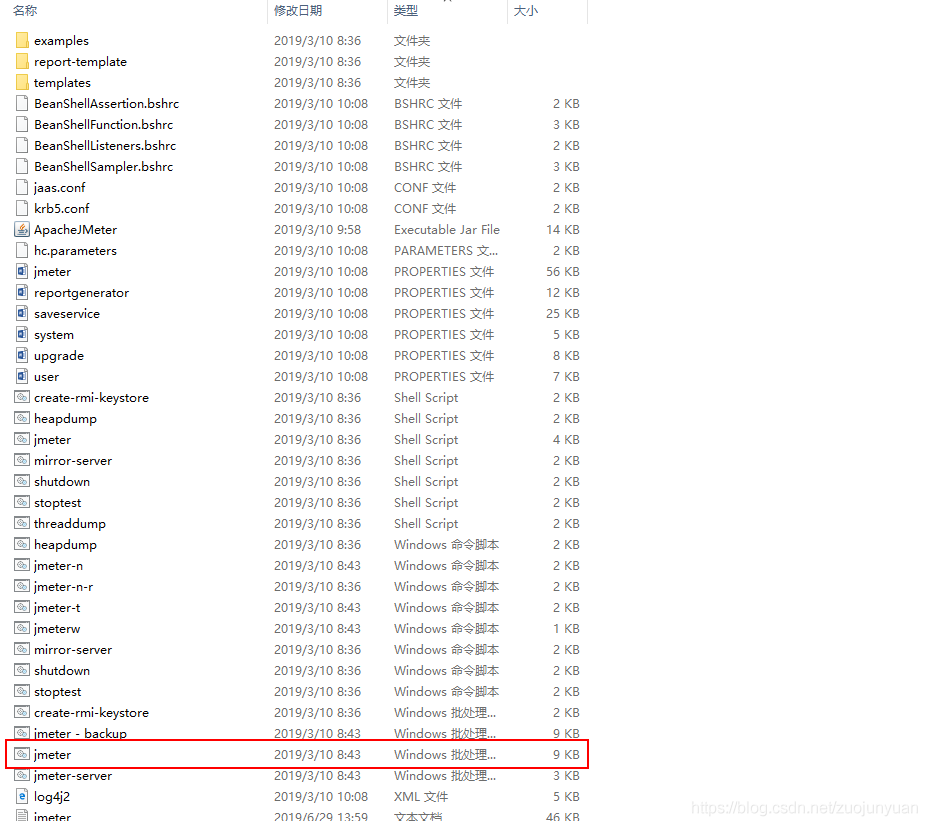Image resolution: width=927 pixels, height=826 pixels.
Task: Click the saveservice properties icon
Action: click(x=22, y=313)
